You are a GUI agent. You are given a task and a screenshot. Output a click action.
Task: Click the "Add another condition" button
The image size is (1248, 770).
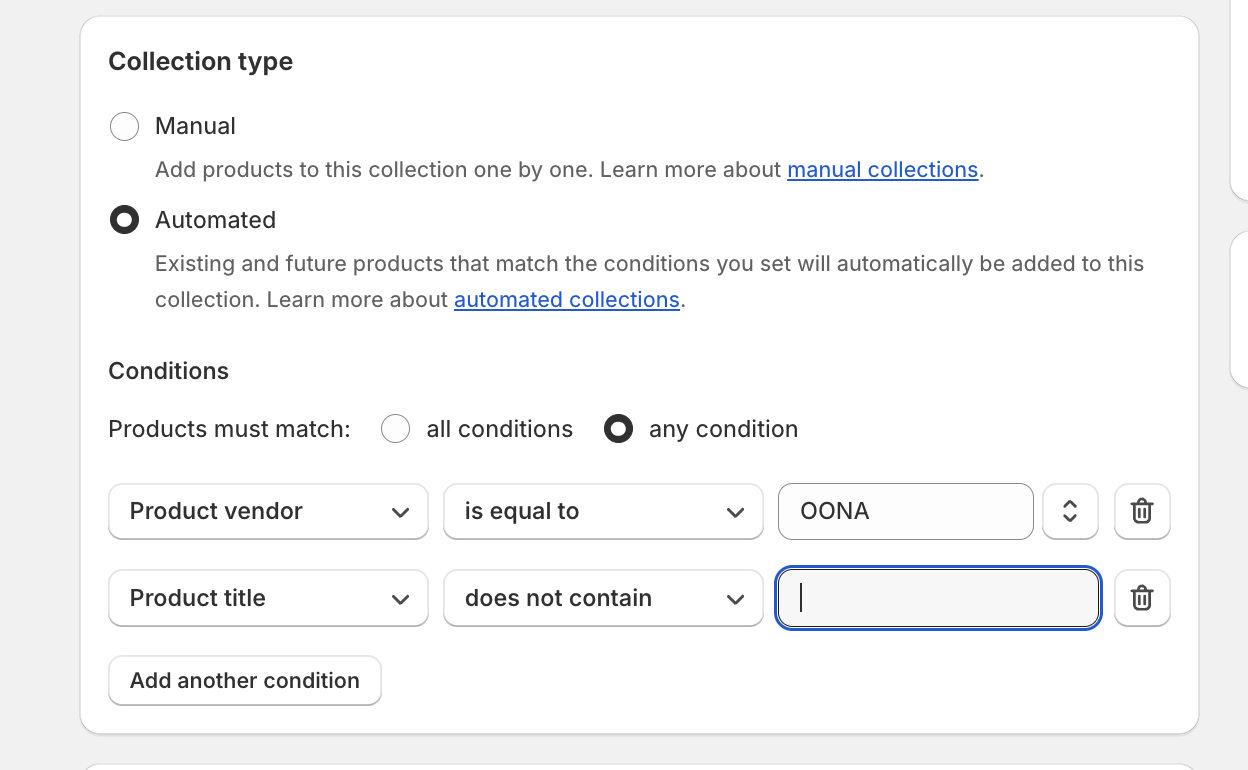click(x=245, y=680)
